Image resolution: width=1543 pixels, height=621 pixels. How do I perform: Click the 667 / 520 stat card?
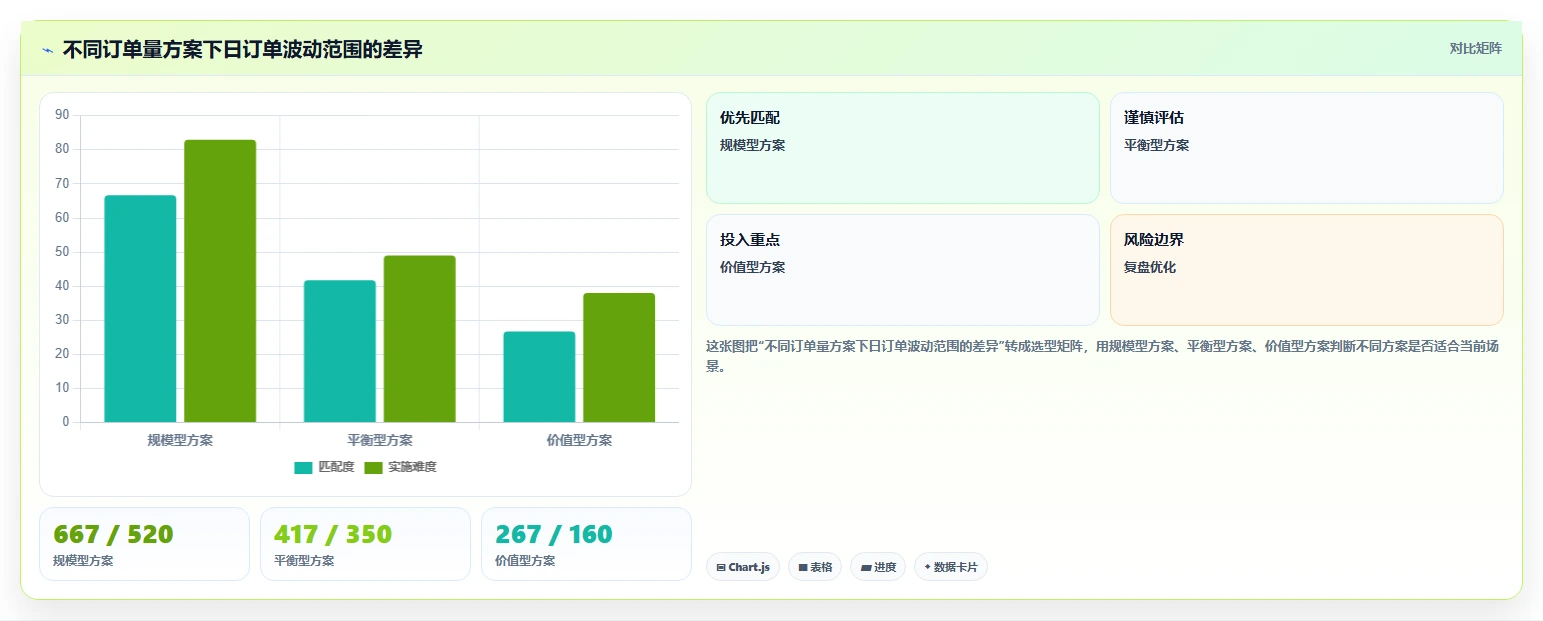pyautogui.click(x=144, y=544)
